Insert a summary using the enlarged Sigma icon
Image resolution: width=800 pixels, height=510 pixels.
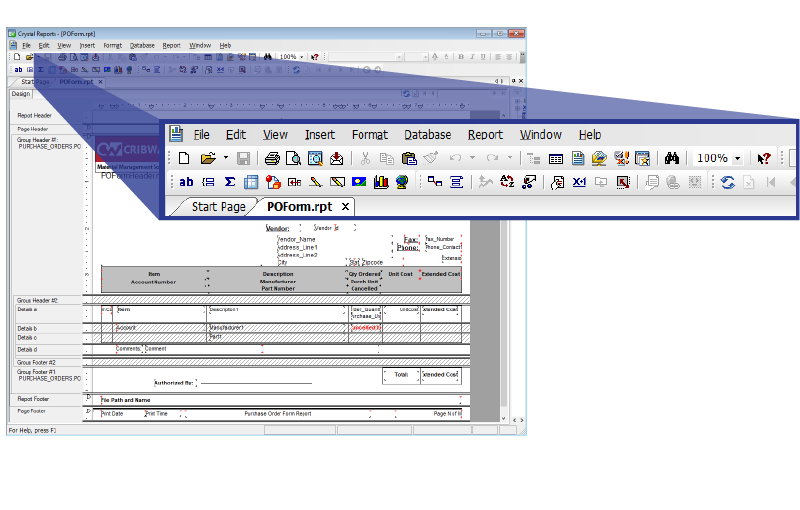pyautogui.click(x=229, y=182)
